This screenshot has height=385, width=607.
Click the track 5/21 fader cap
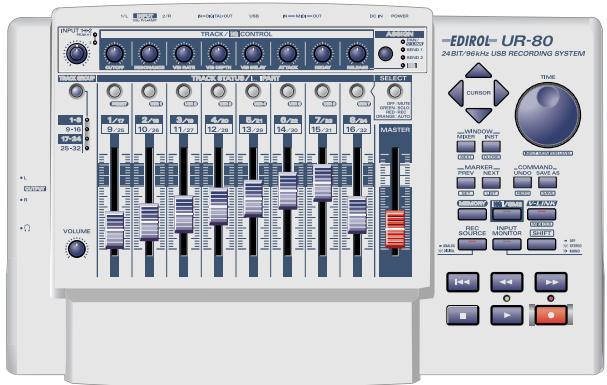pos(253,199)
